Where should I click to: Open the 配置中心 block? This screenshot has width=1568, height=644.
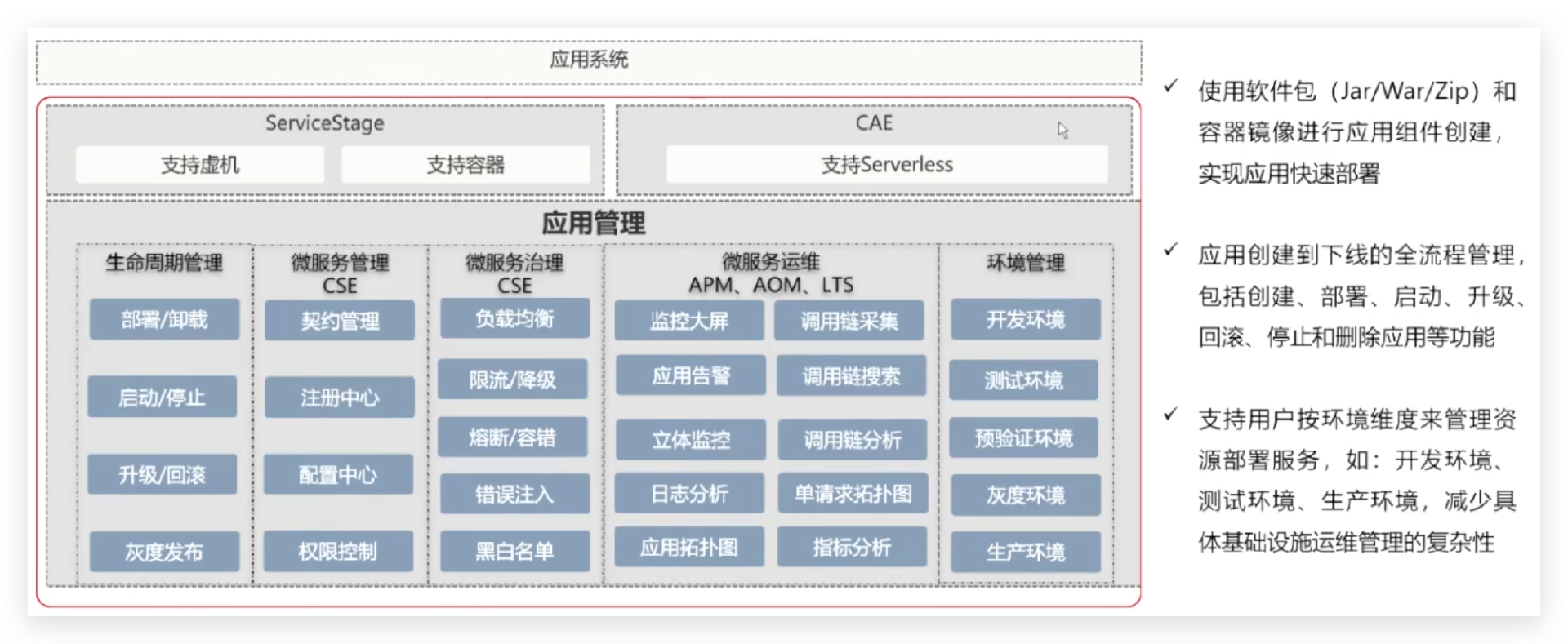(338, 475)
